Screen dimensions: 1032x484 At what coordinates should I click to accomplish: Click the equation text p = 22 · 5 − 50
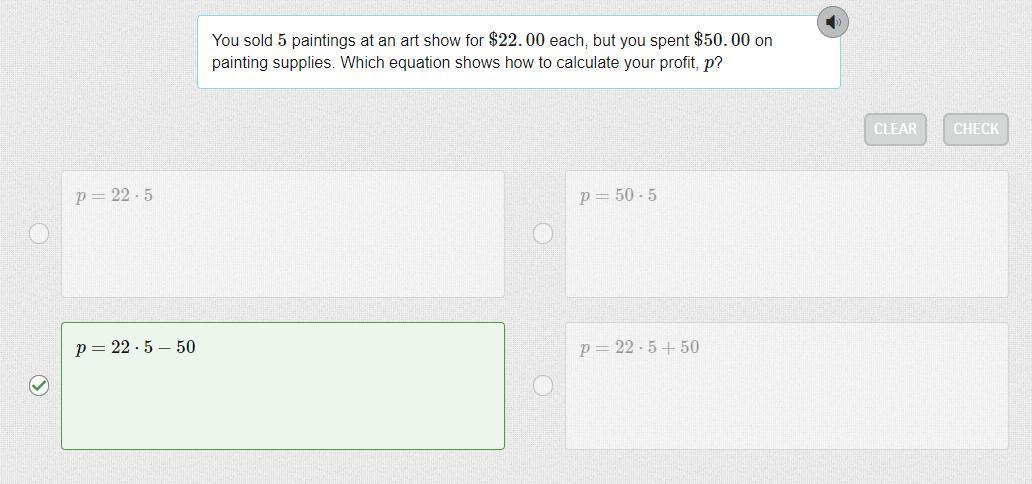tap(136, 347)
